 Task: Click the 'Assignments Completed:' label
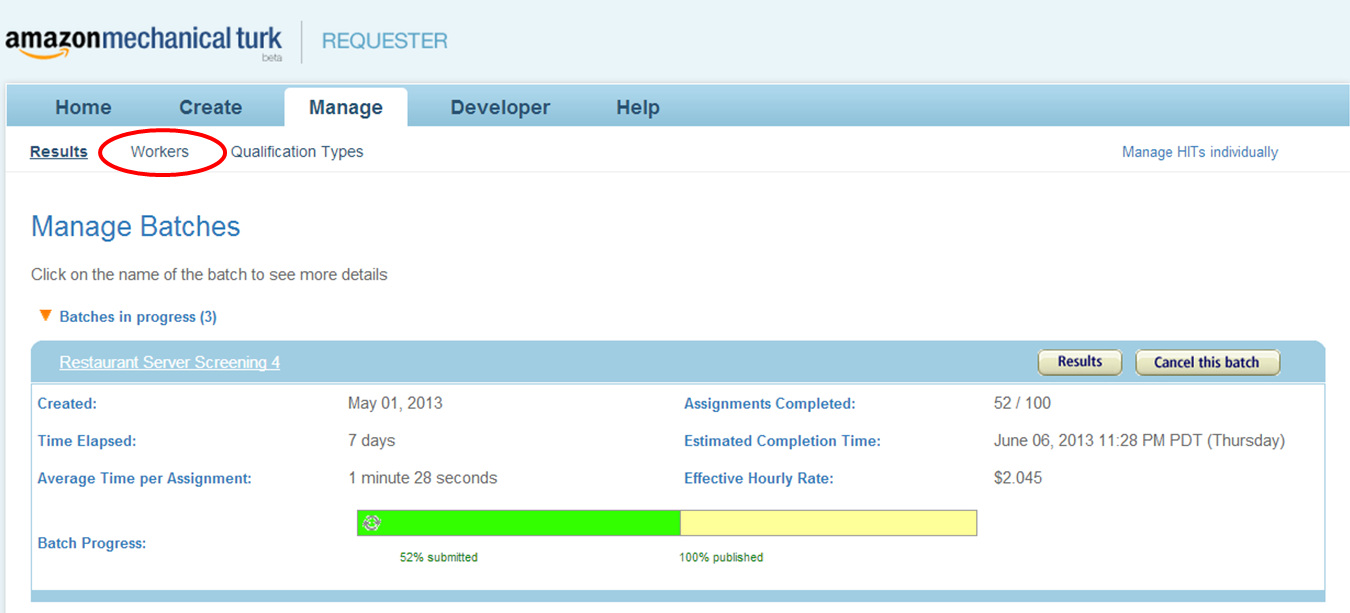(x=770, y=404)
